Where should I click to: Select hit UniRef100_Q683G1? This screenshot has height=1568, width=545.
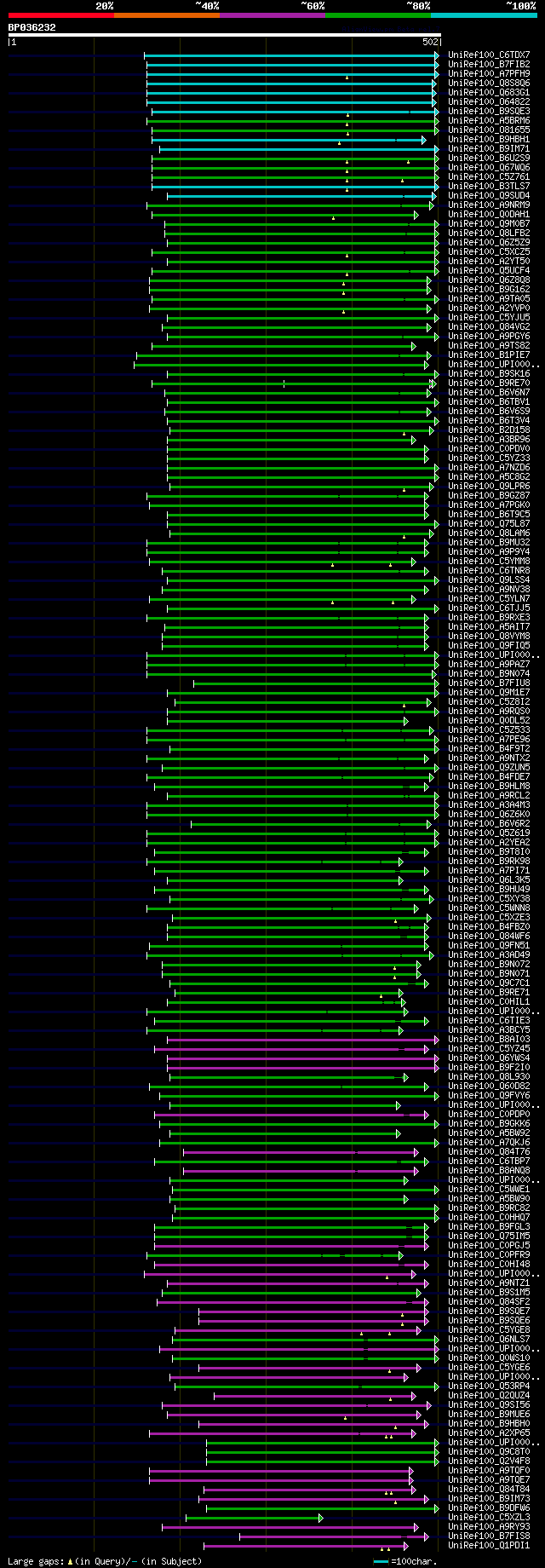[x=489, y=92]
